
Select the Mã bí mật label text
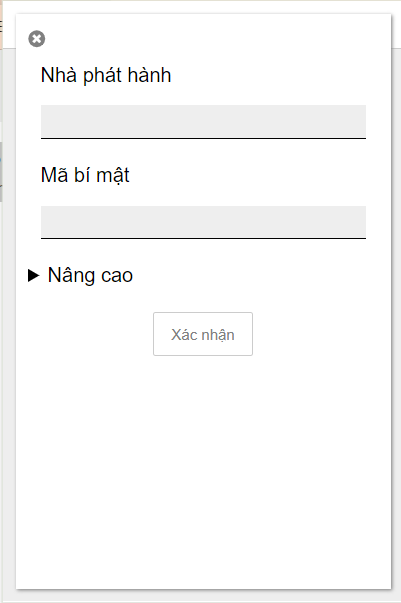(x=85, y=175)
